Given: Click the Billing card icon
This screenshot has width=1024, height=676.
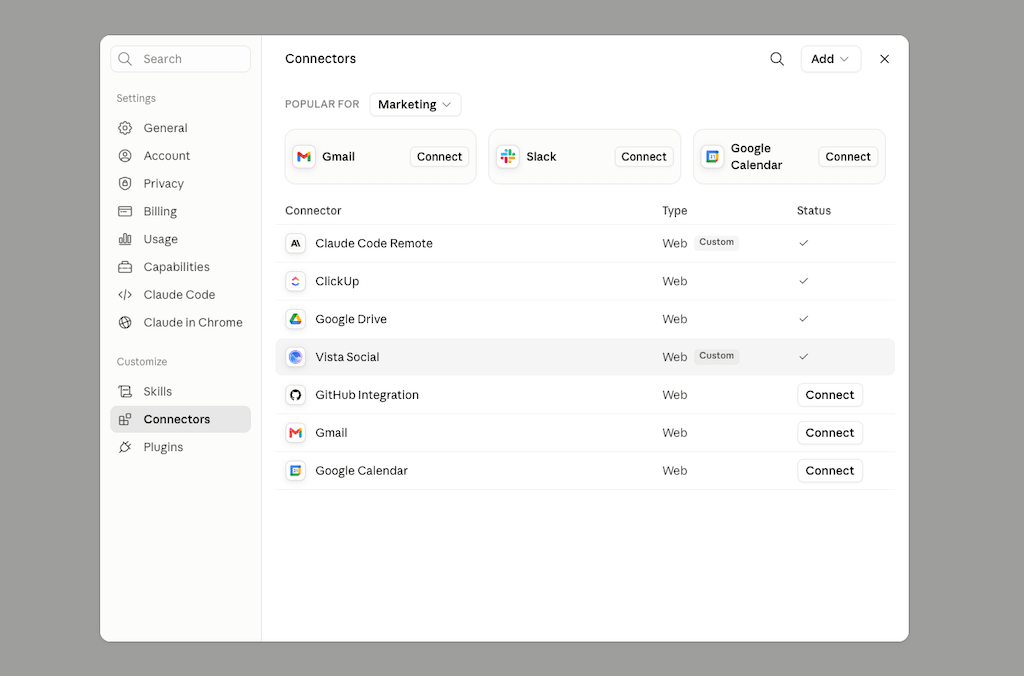Looking at the screenshot, I should 125,211.
